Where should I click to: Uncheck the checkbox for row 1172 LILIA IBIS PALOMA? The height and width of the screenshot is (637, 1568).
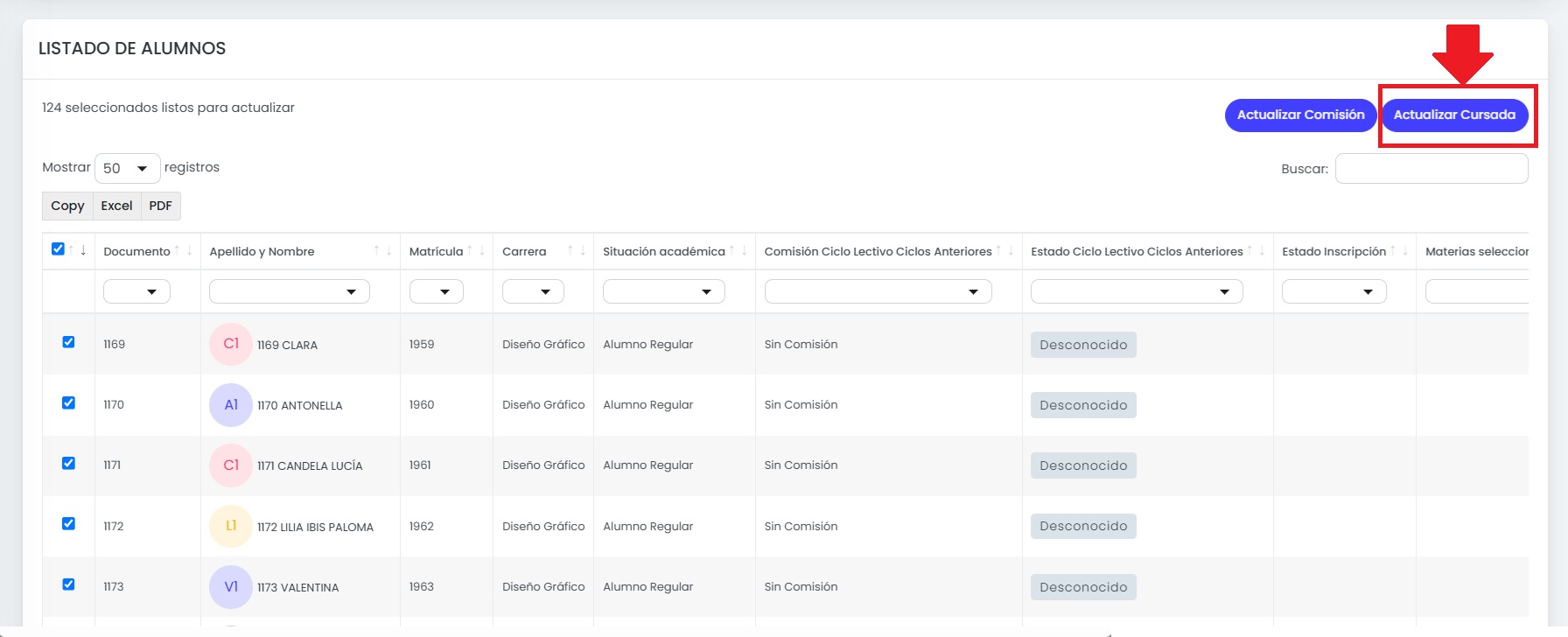[x=68, y=523]
